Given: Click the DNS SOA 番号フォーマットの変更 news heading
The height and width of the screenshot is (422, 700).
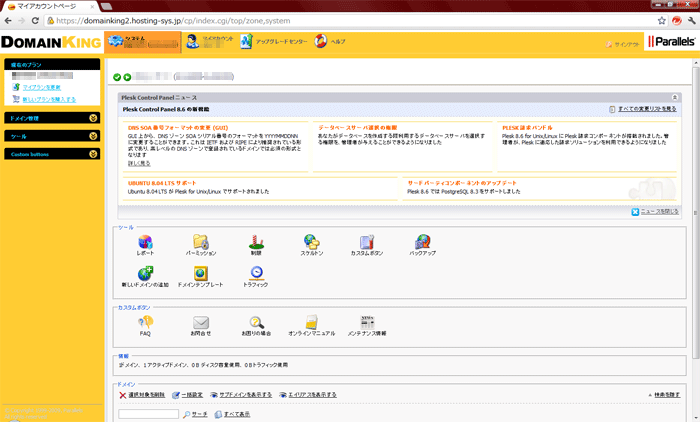Looking at the screenshot, I should point(178,128).
